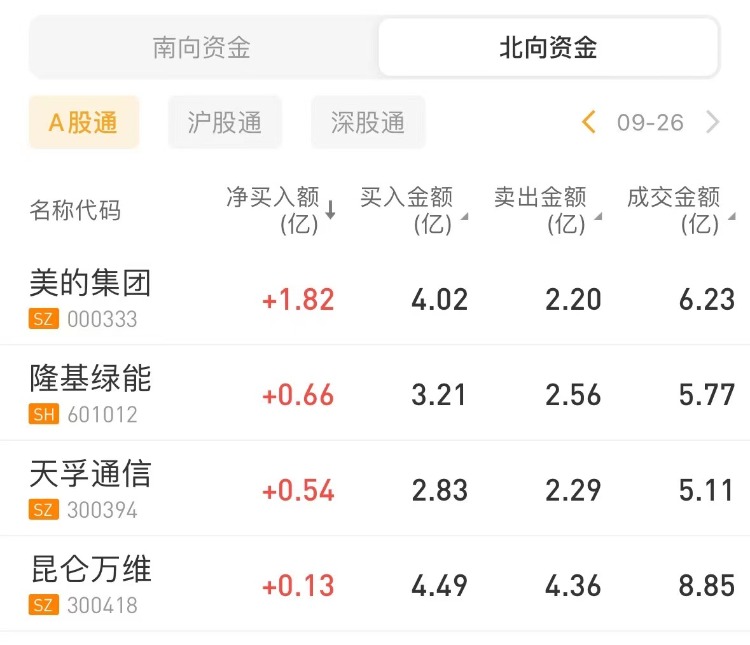
Task: Select the 深股通 filter
Action: [368, 123]
